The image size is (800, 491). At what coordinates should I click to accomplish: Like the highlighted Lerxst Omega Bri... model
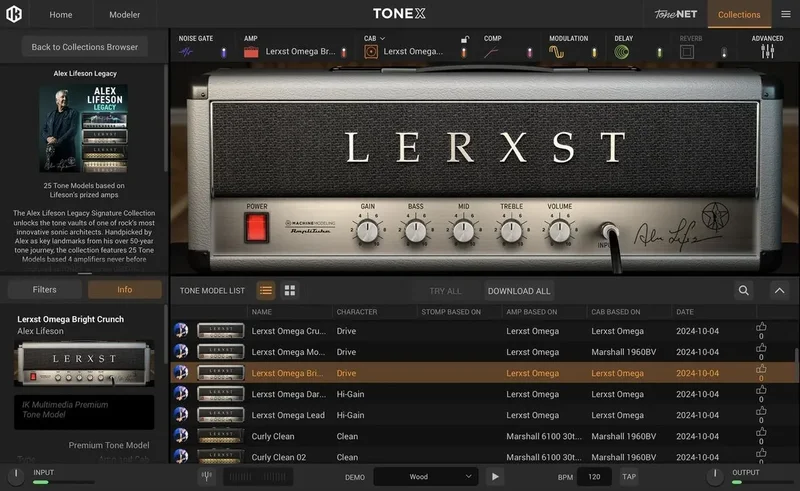pyautogui.click(x=761, y=369)
